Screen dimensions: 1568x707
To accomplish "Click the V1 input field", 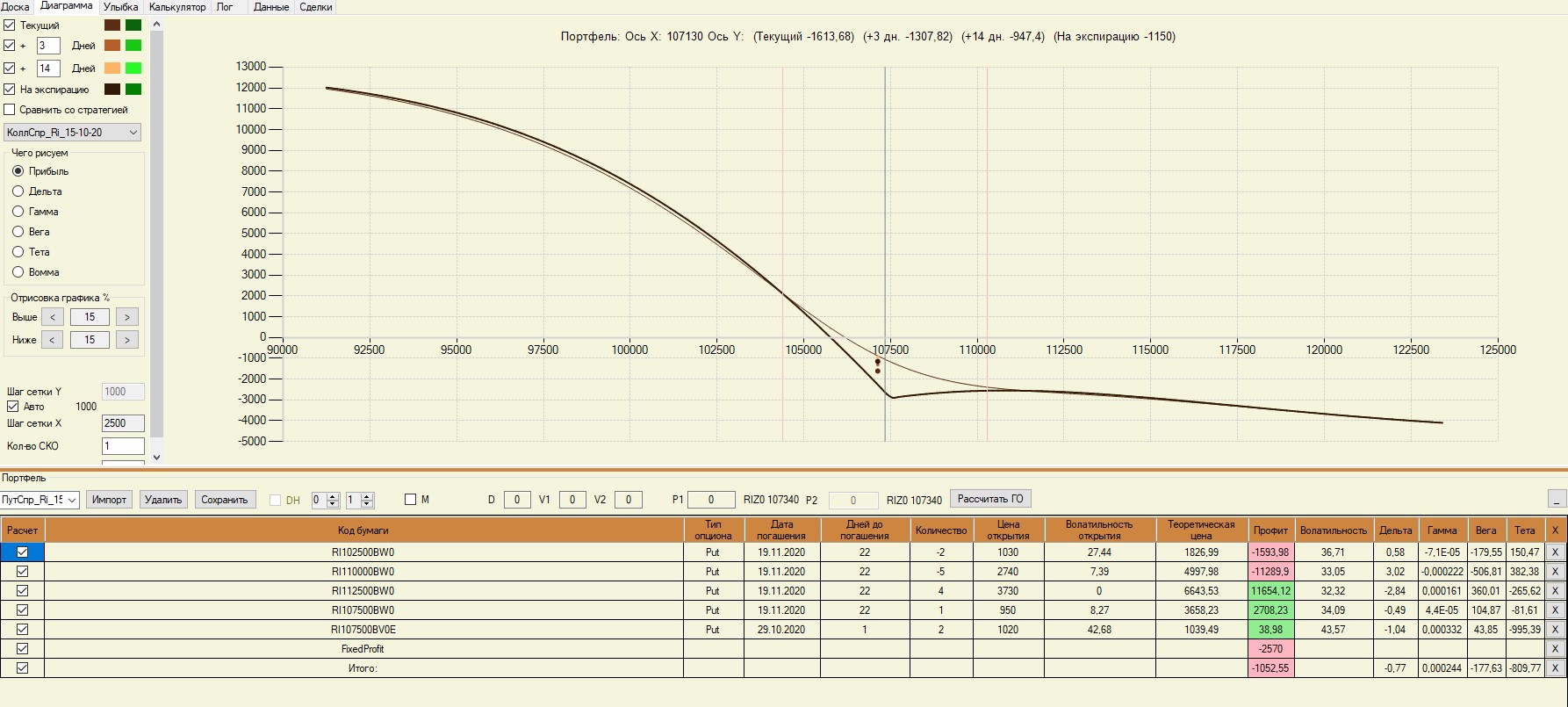I will click(572, 500).
